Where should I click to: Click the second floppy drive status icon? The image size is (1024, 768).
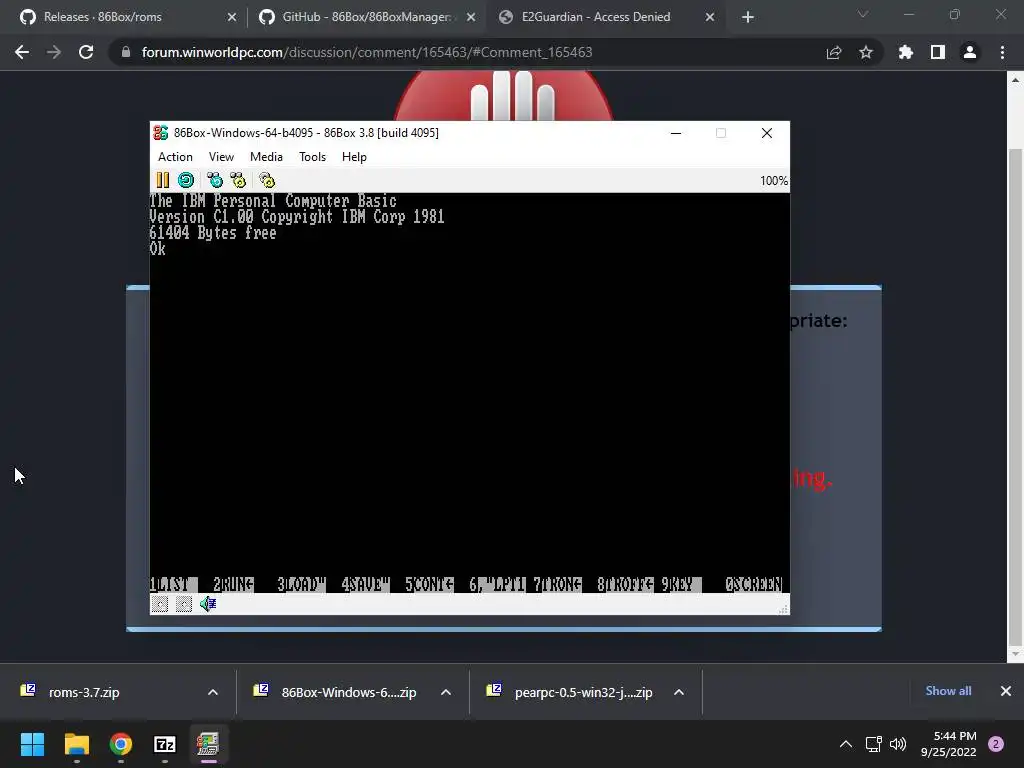(x=184, y=604)
